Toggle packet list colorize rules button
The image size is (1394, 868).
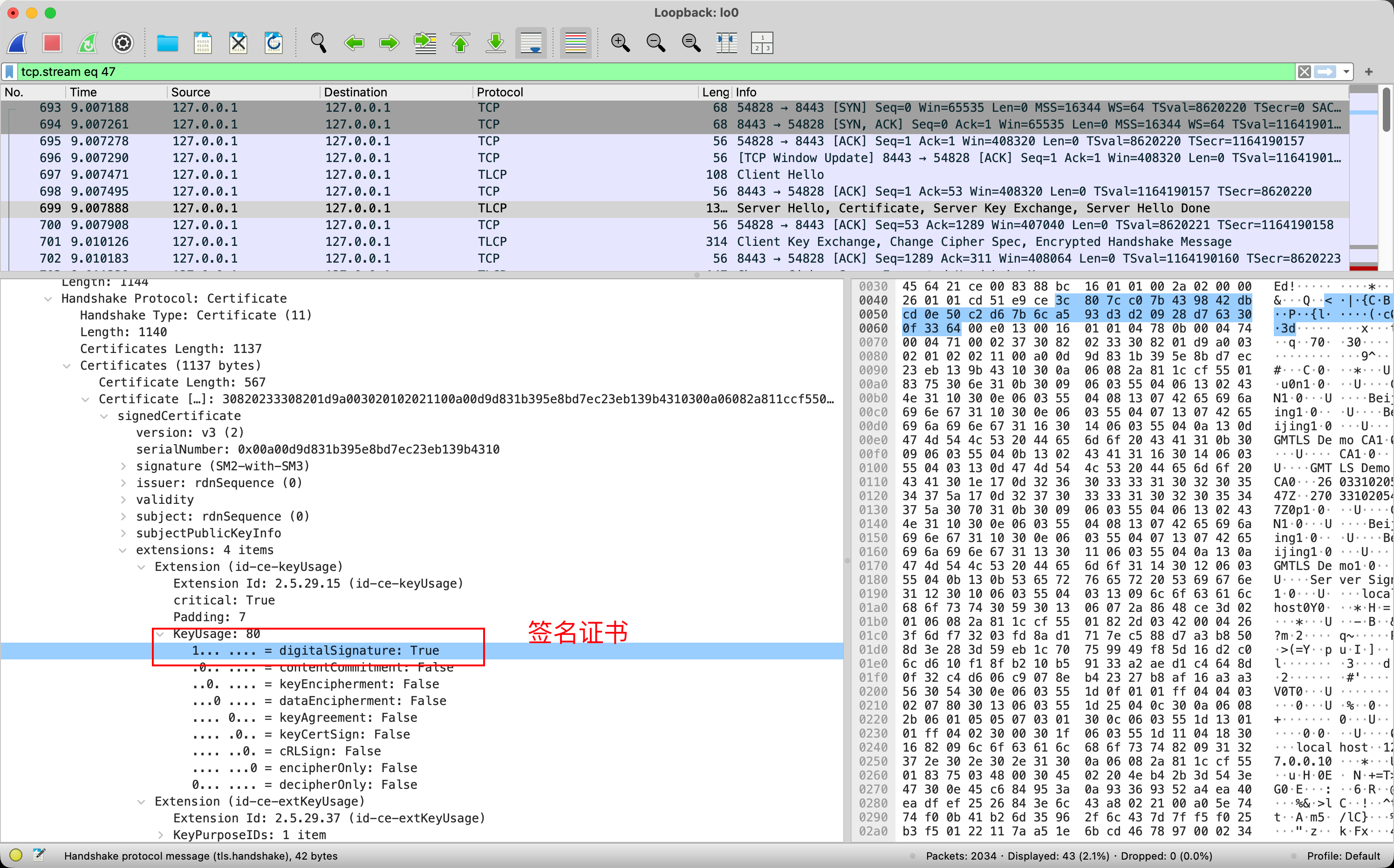tap(575, 43)
